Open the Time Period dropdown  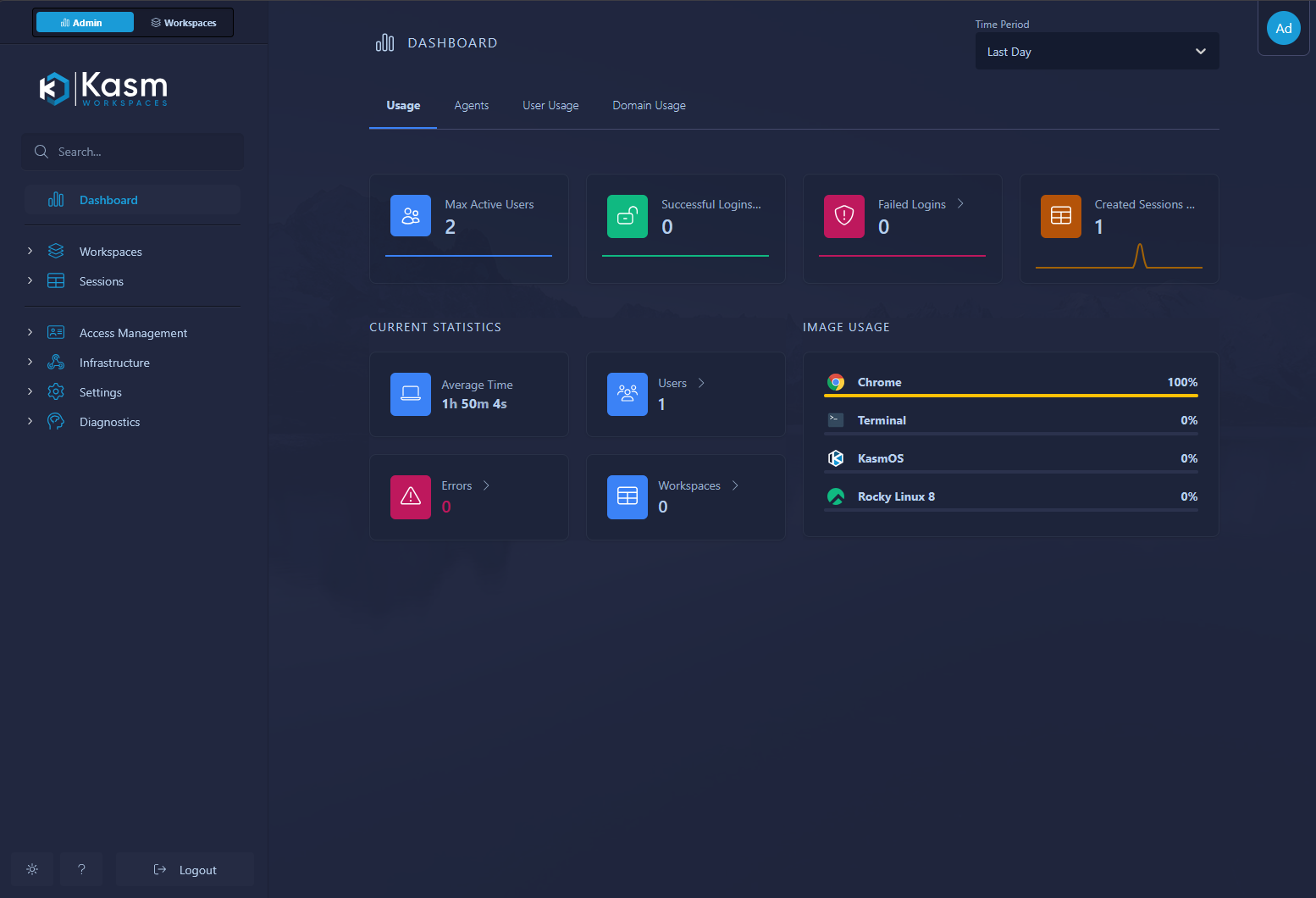(x=1097, y=52)
